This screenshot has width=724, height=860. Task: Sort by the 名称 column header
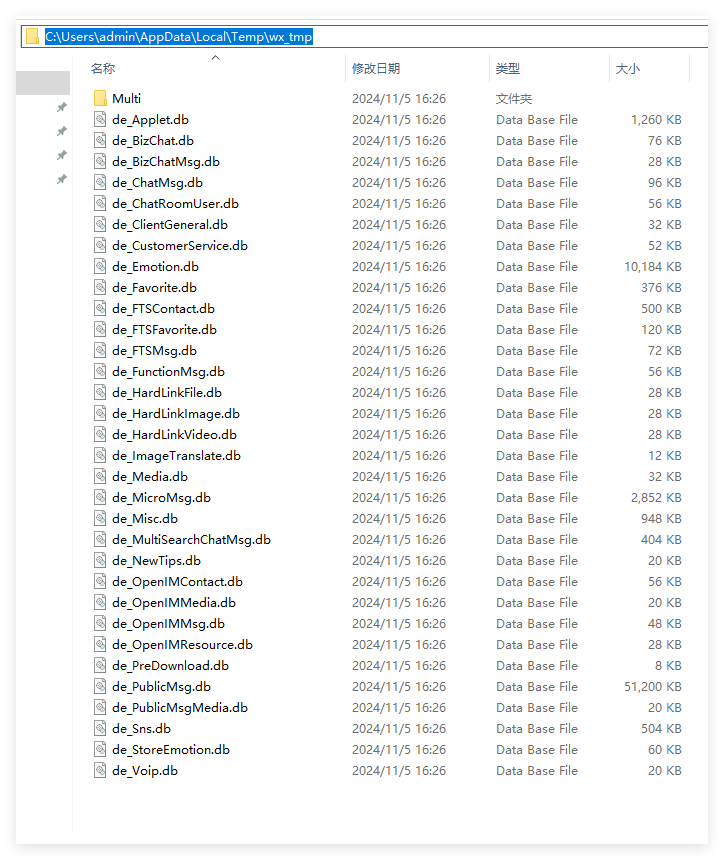(x=103, y=69)
